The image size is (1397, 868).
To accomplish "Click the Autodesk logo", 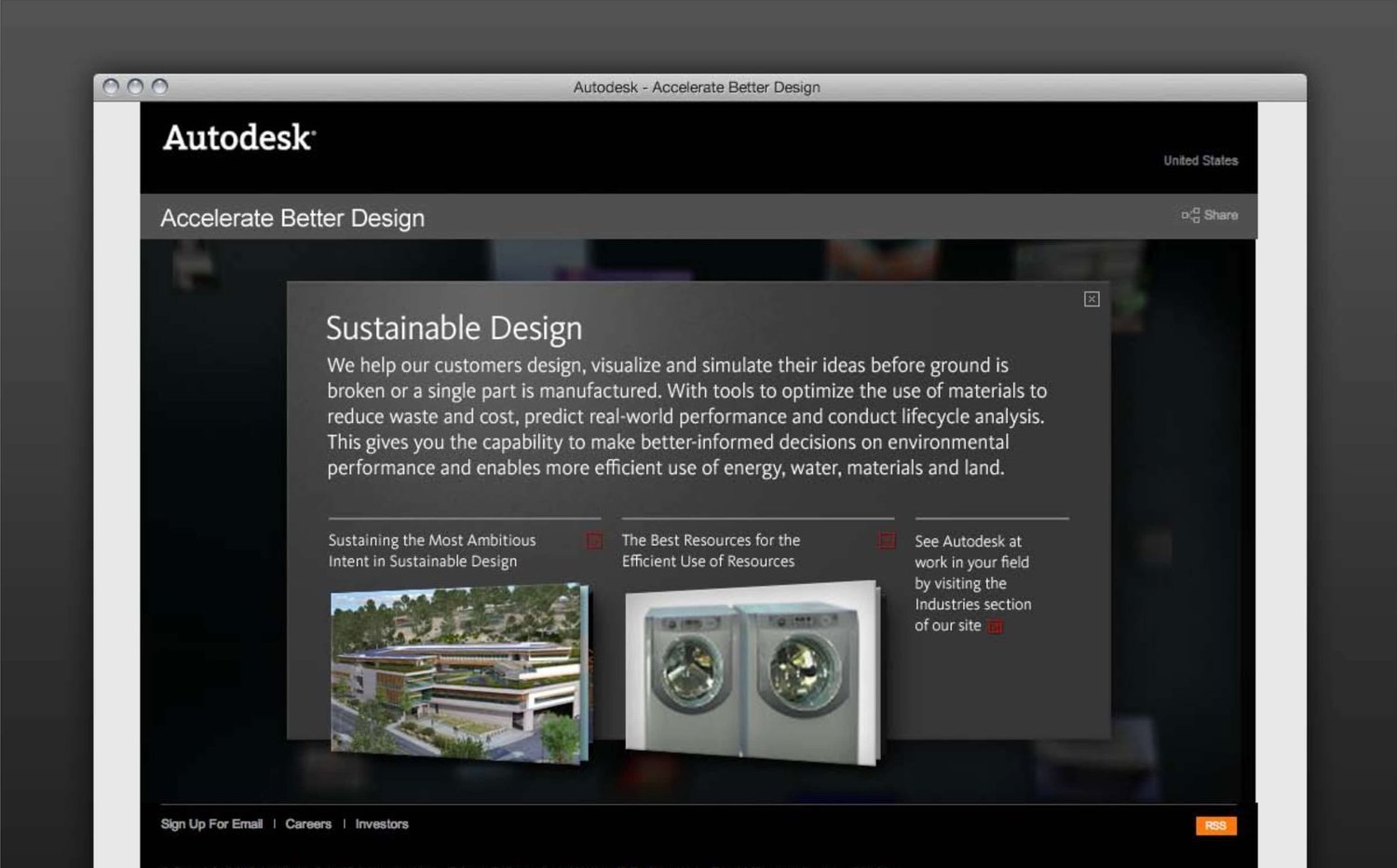I will click(x=239, y=137).
